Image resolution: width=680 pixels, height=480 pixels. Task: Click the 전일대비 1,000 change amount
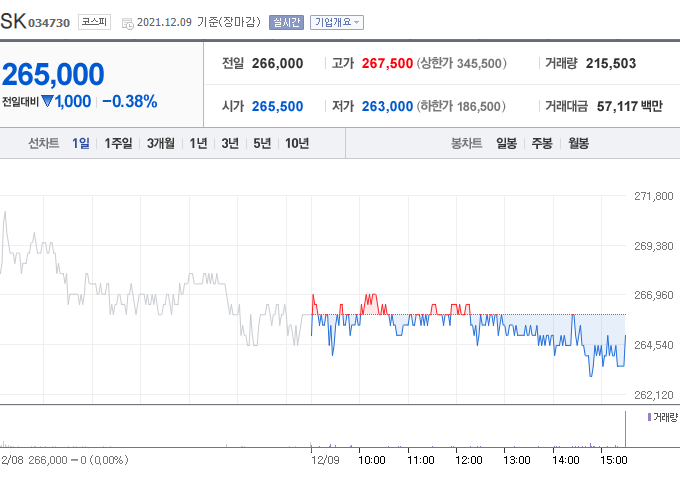tap(73, 101)
